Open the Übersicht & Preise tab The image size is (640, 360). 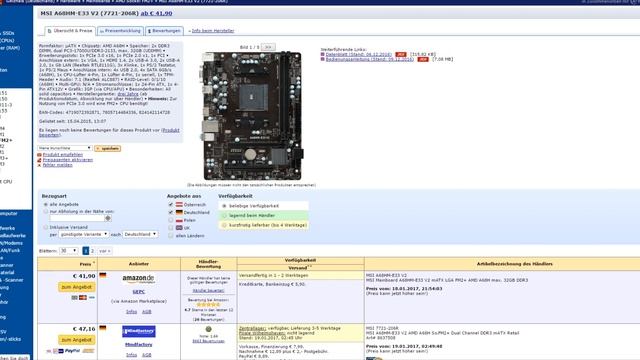click(x=70, y=31)
